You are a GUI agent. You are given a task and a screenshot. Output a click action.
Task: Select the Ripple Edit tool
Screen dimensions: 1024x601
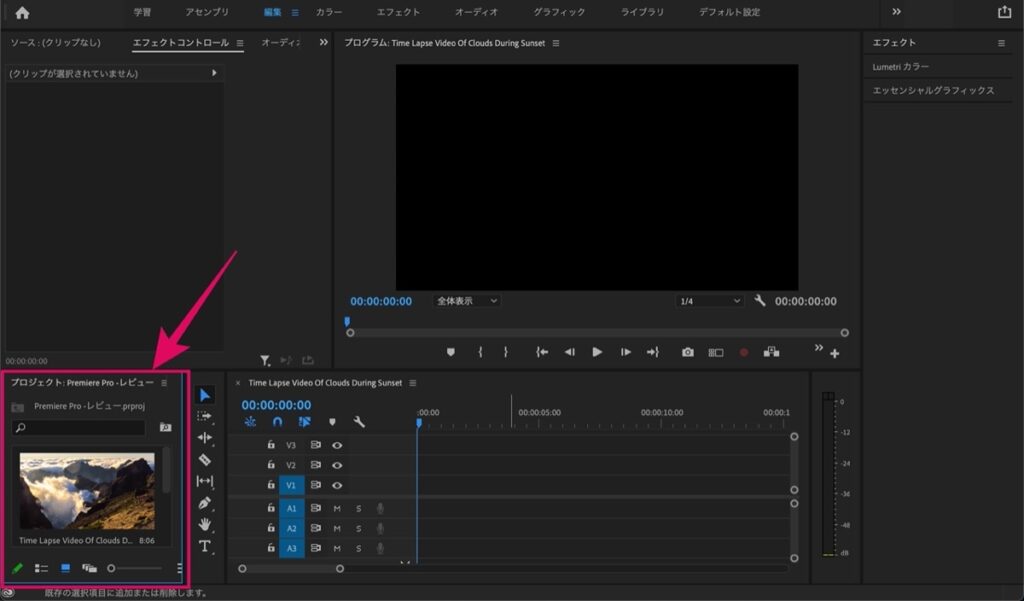[x=204, y=438]
